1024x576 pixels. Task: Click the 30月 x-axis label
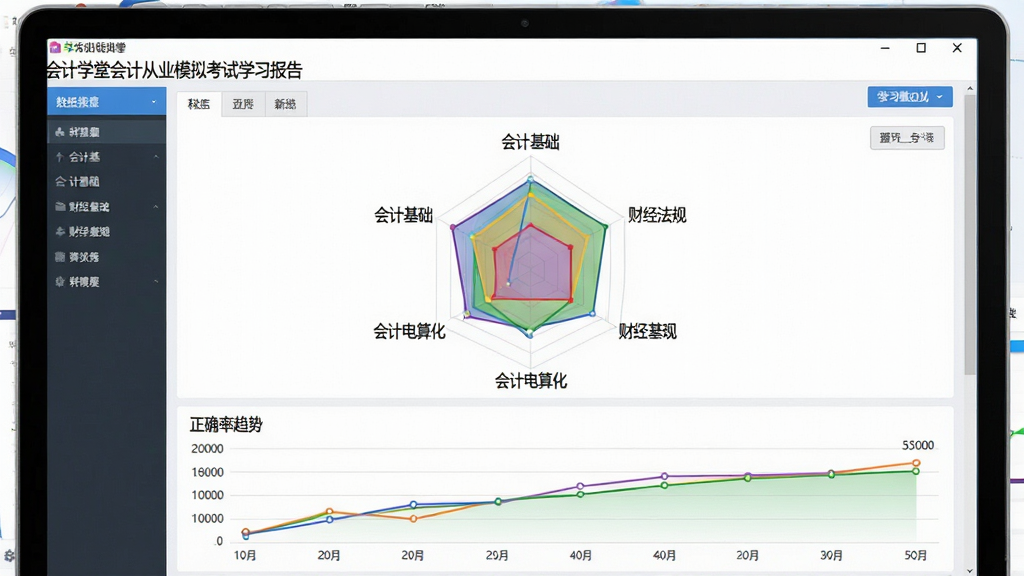831,555
